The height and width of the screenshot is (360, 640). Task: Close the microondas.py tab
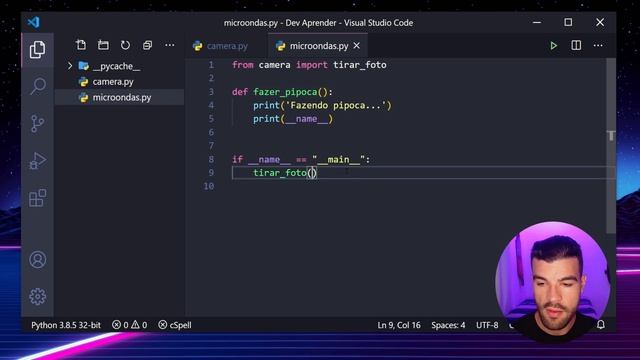click(357, 46)
